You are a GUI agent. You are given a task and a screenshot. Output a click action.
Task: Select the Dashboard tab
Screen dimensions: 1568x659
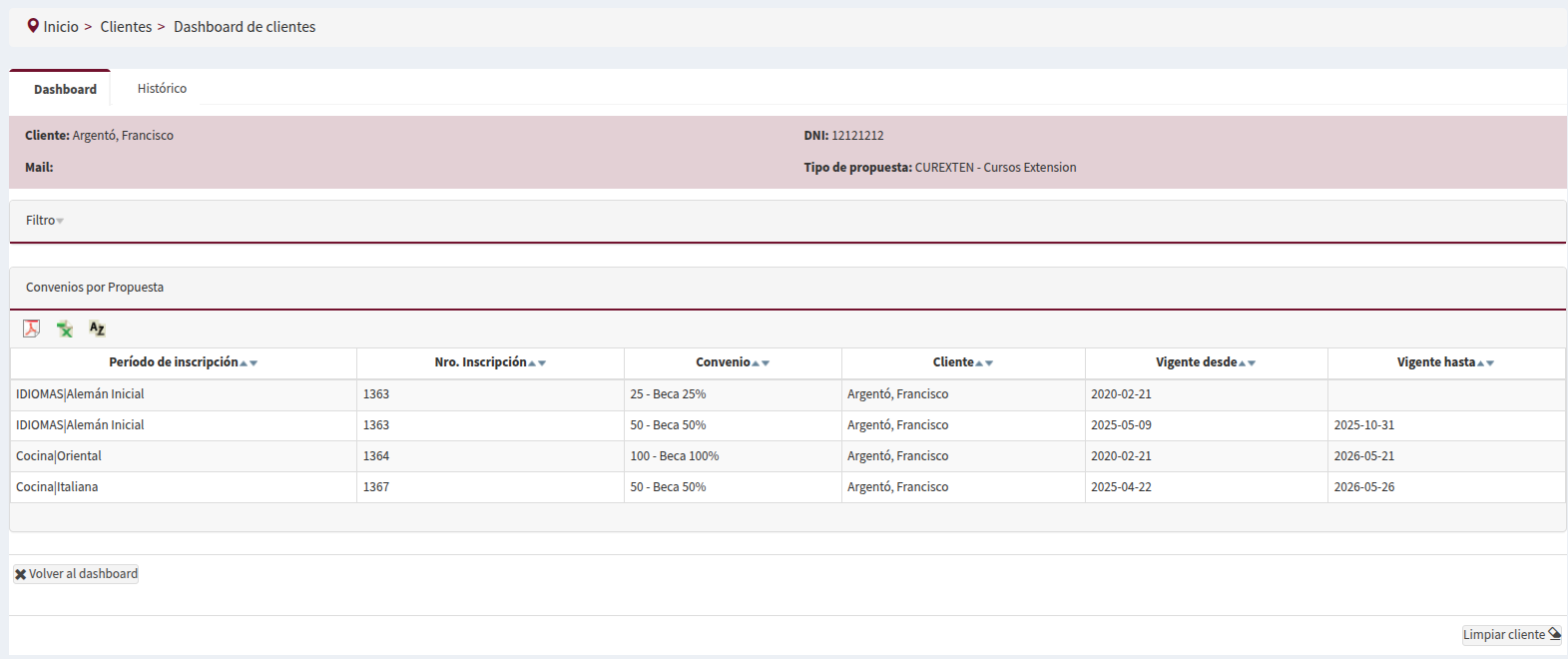pyautogui.click(x=65, y=89)
